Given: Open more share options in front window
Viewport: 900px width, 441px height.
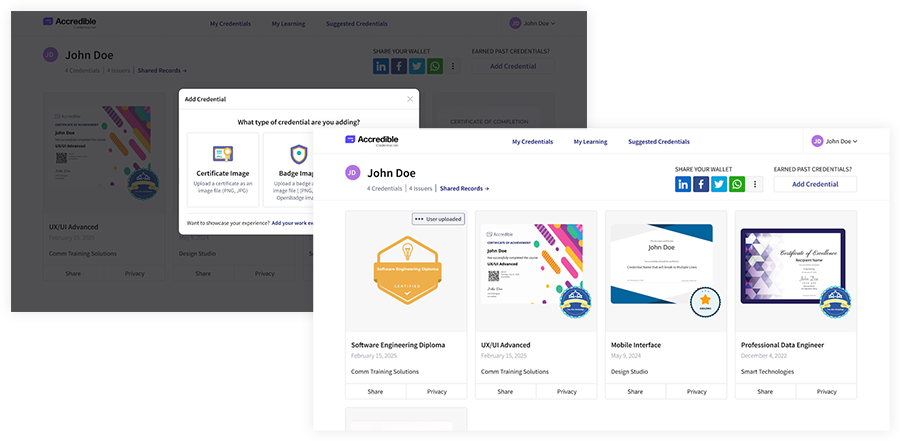Looking at the screenshot, I should [x=755, y=184].
